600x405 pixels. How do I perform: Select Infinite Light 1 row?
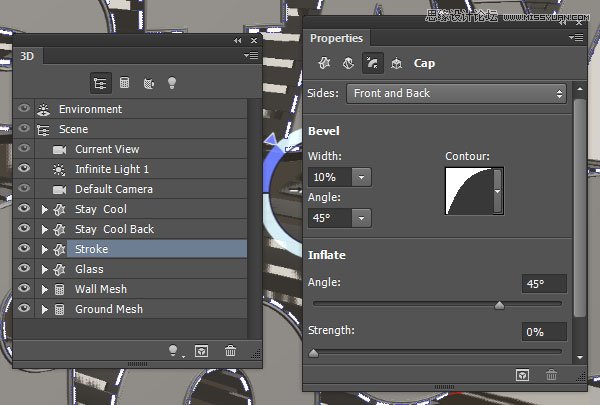(141, 169)
